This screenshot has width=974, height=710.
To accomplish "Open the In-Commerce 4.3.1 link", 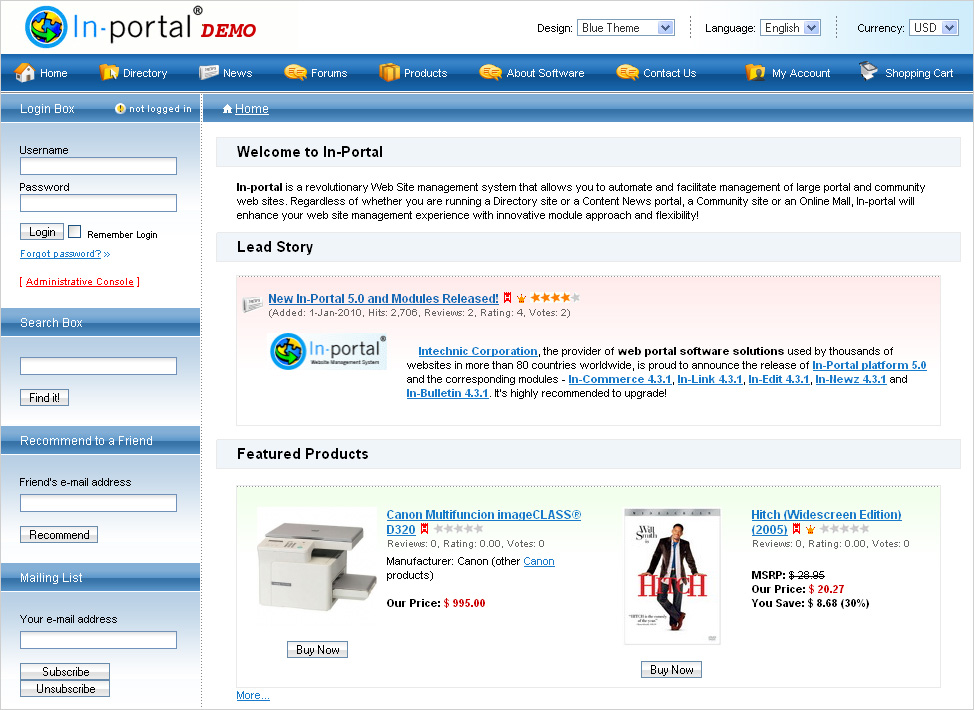I will [x=620, y=379].
